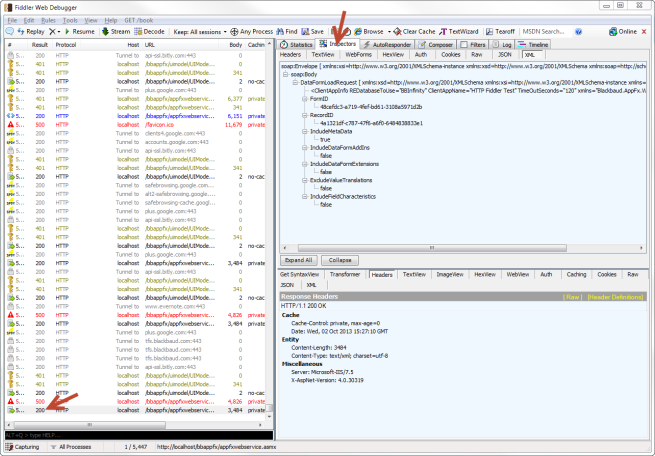Screen dimensions: 655x456
Task: Click the Find binoculars icon
Action: 279,32
